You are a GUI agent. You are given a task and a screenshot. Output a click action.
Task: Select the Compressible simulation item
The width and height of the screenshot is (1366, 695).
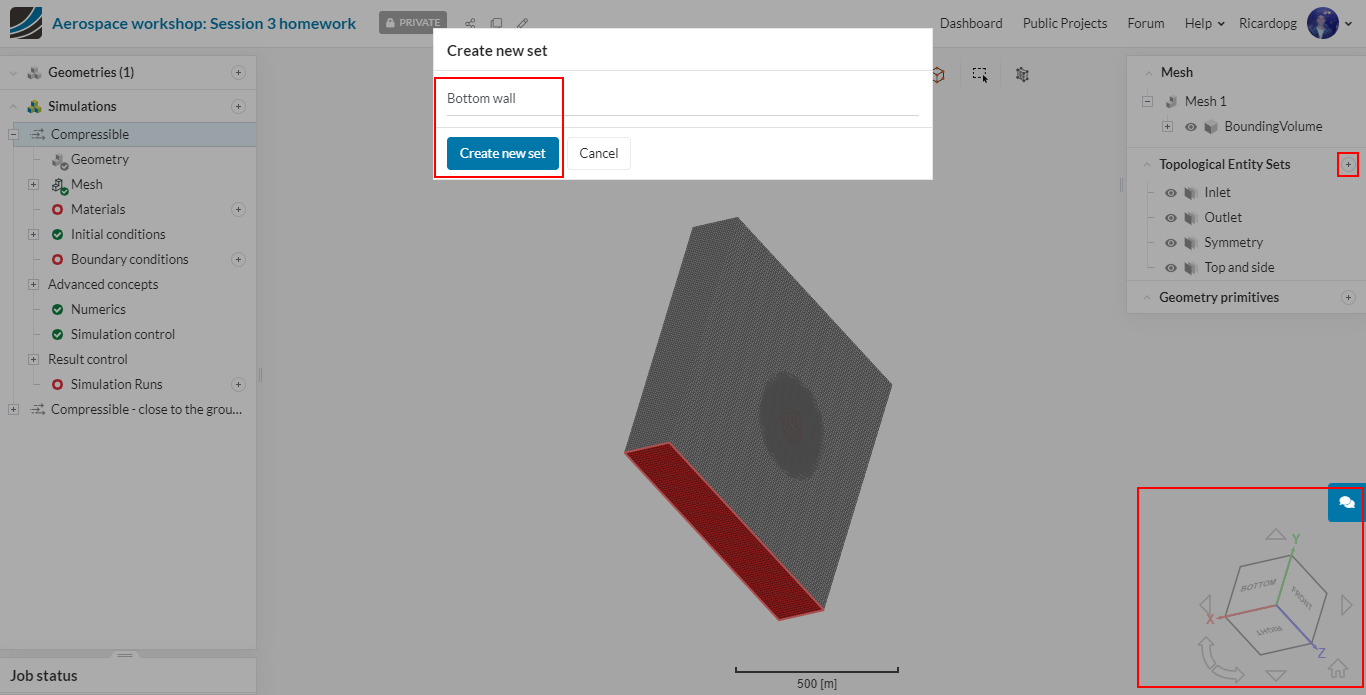coord(90,134)
